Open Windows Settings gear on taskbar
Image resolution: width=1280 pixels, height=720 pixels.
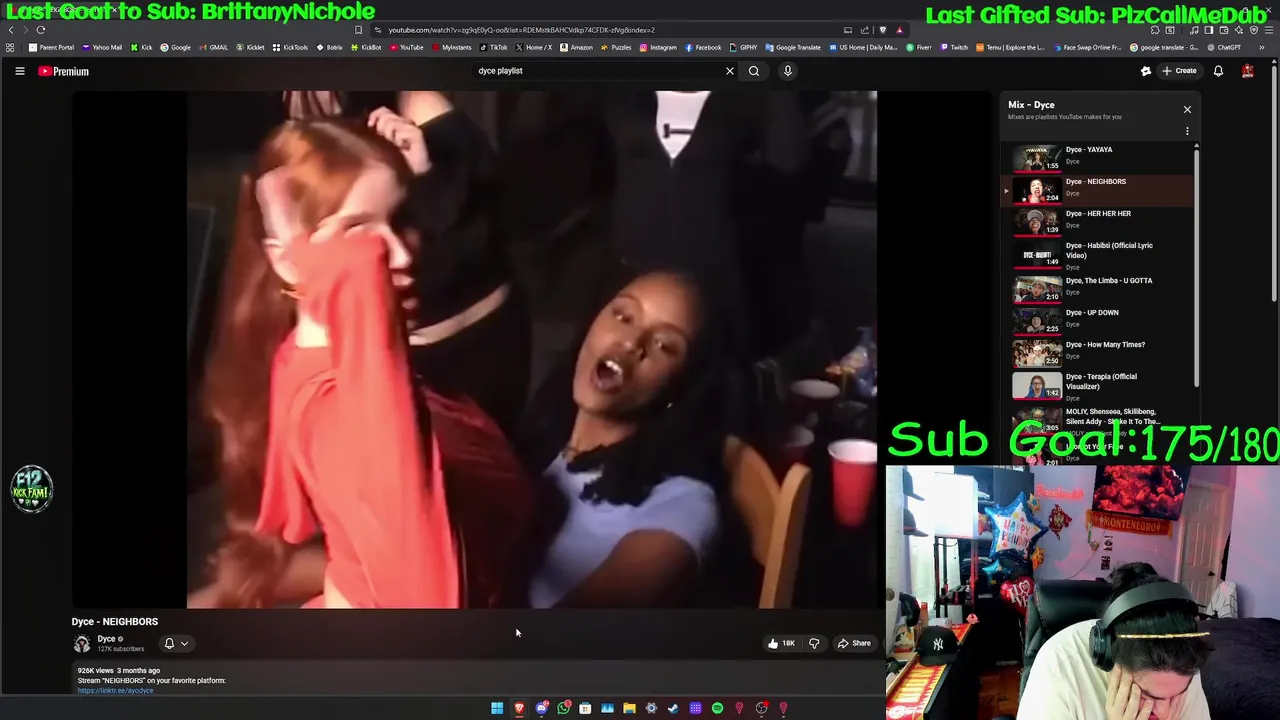(651, 708)
